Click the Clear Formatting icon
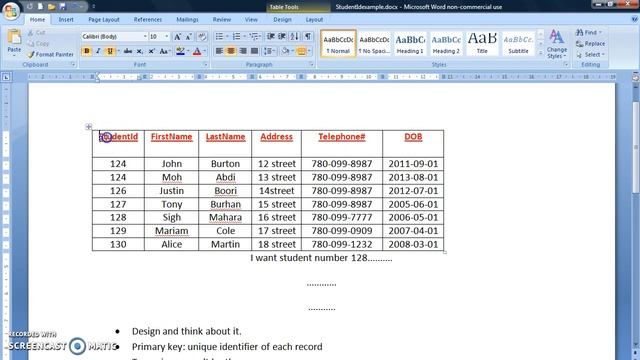The width and height of the screenshot is (640, 360). coord(202,37)
